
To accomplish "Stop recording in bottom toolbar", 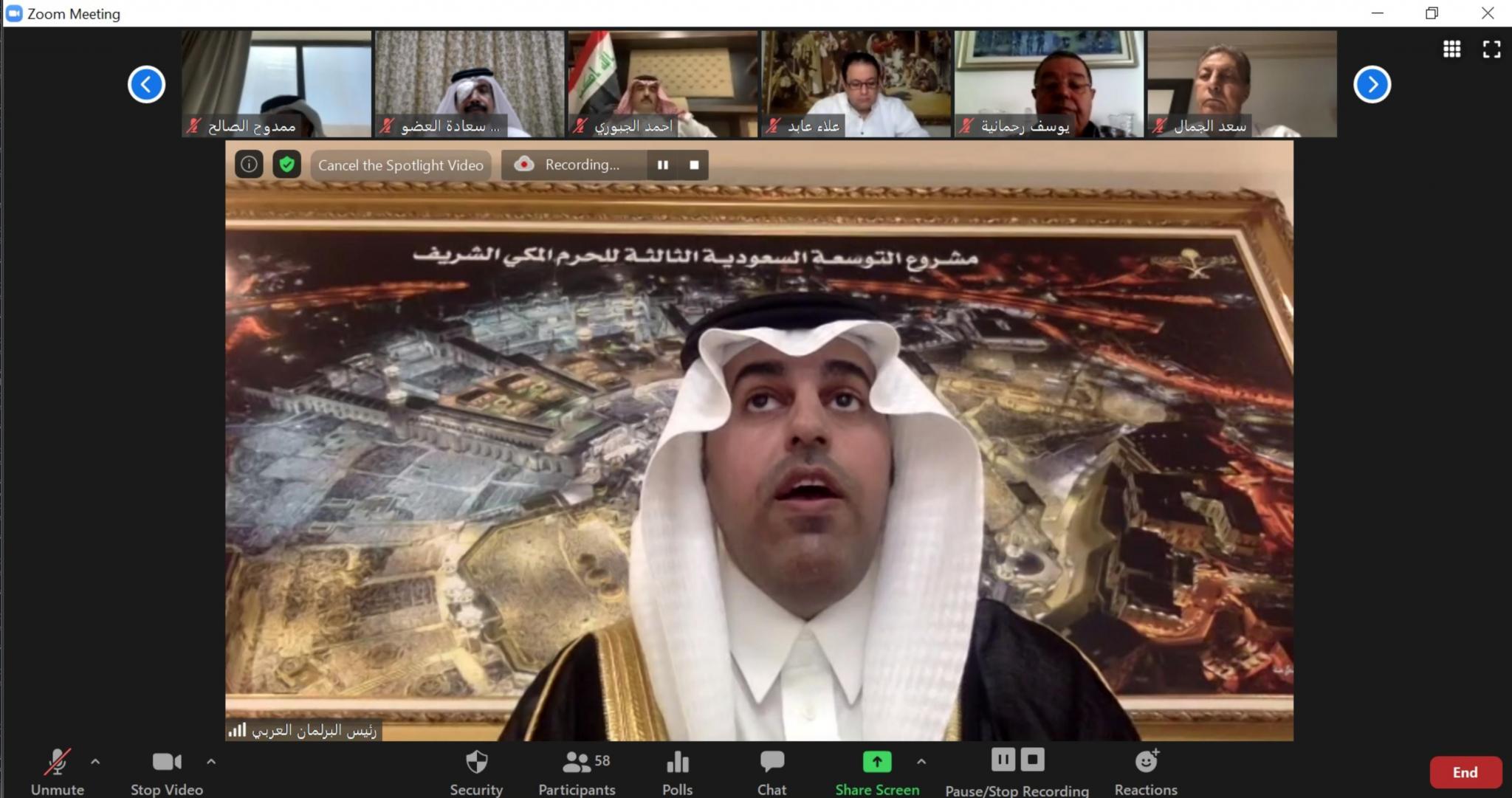I will pyautogui.click(x=1032, y=760).
